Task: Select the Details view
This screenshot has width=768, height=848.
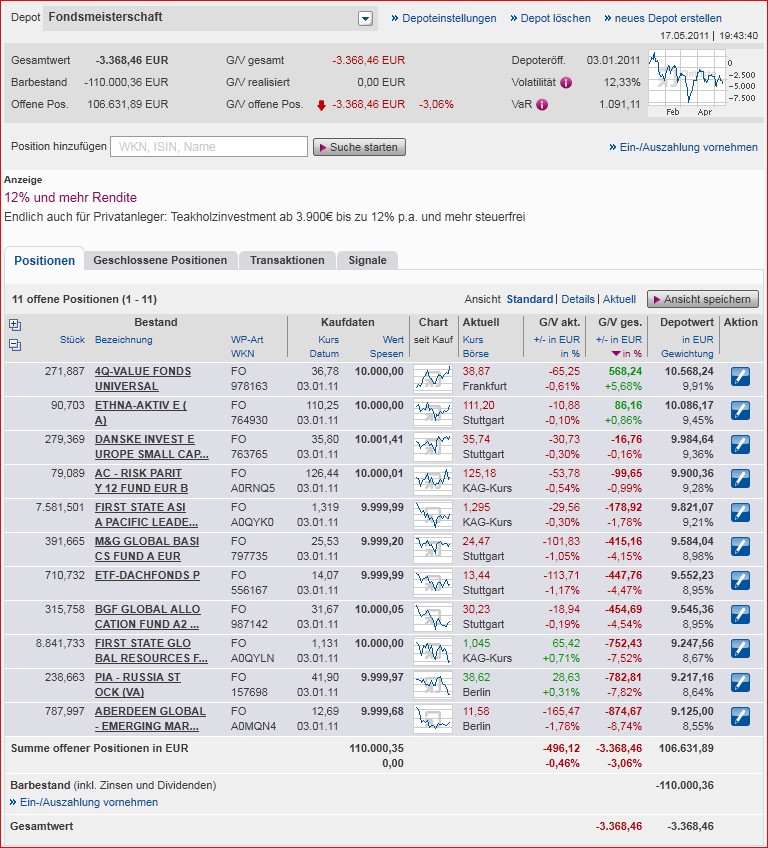Action: click(x=578, y=299)
